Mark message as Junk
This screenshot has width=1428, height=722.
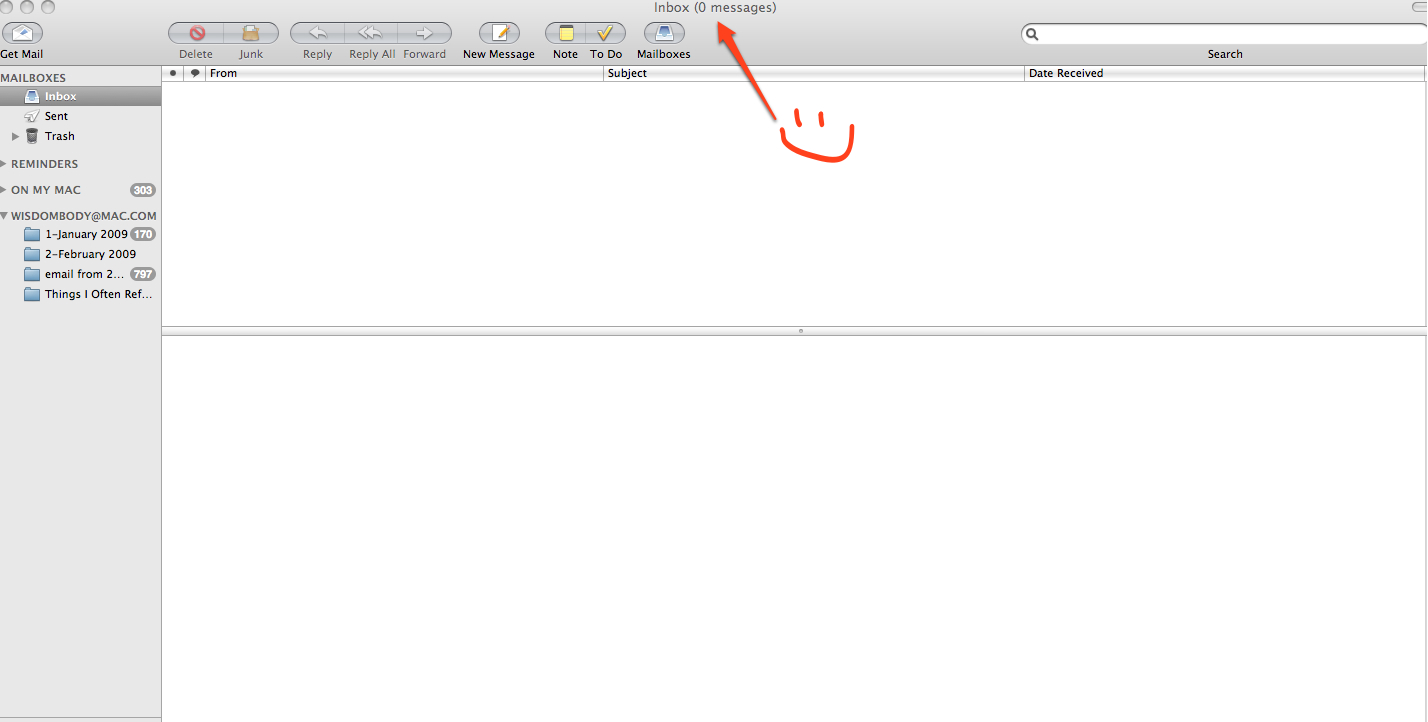(x=251, y=33)
